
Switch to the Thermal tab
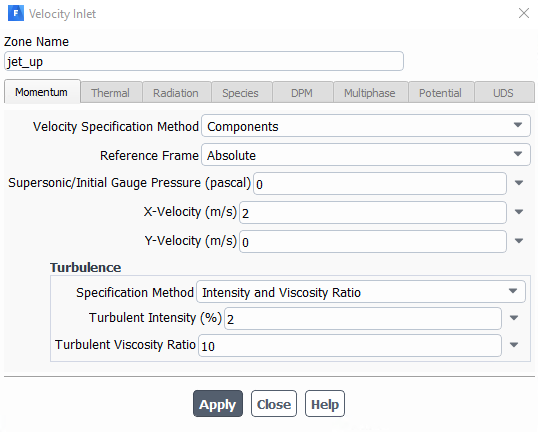pos(111,93)
